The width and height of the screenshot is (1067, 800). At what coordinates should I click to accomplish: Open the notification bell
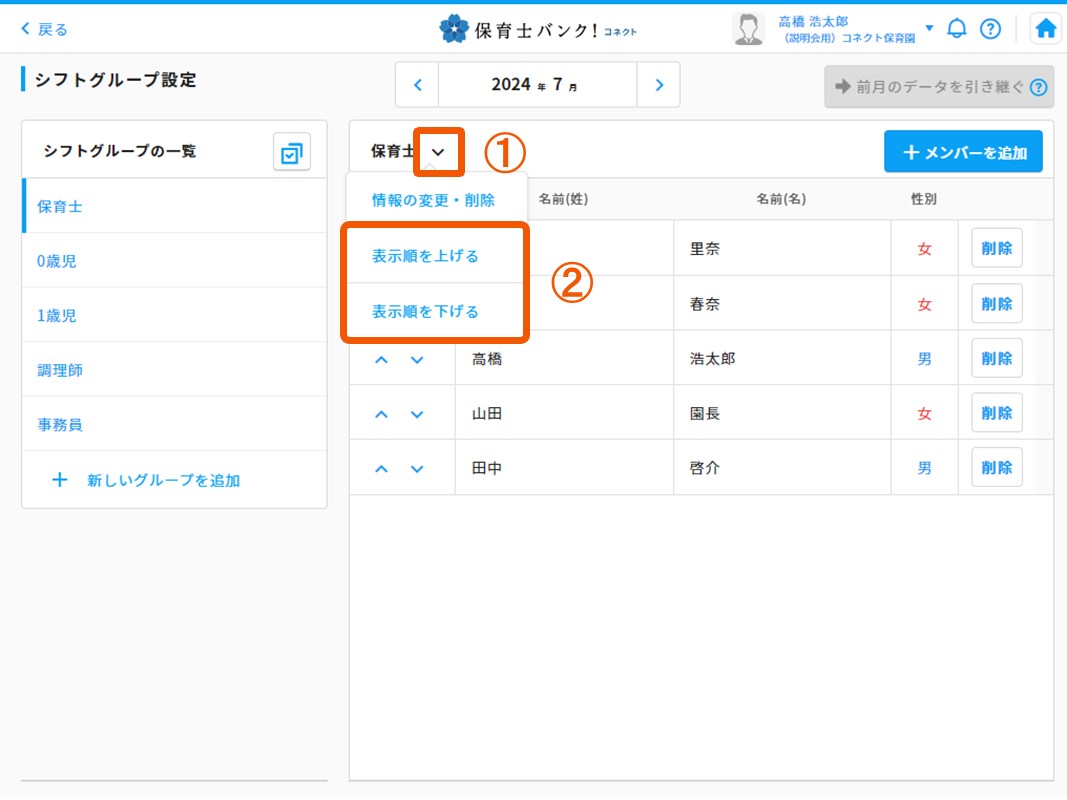click(957, 29)
